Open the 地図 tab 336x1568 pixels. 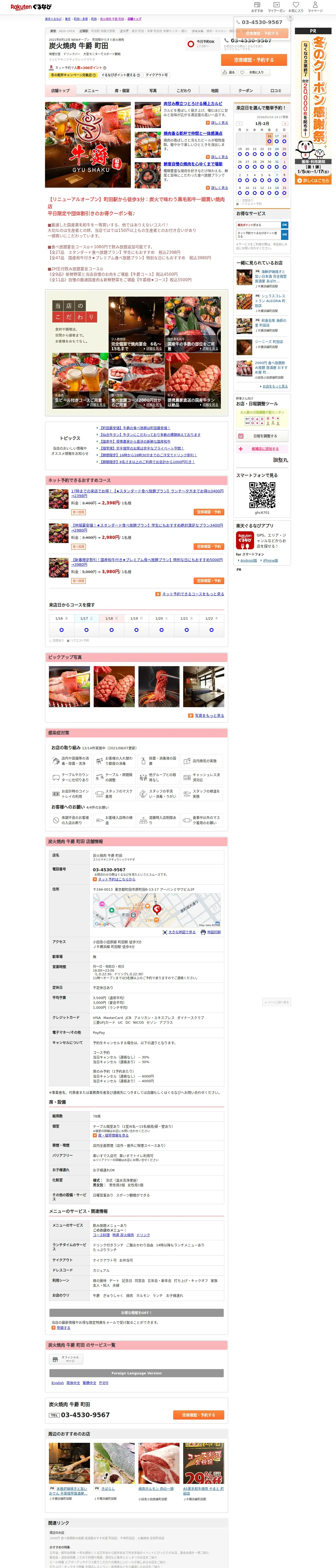(x=215, y=91)
